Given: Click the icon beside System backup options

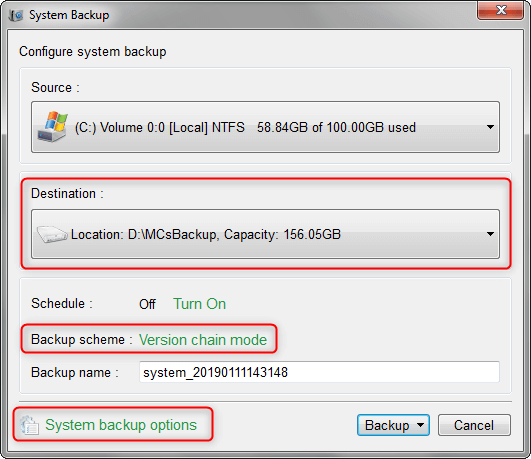Looking at the screenshot, I should pyautogui.click(x=29, y=425).
